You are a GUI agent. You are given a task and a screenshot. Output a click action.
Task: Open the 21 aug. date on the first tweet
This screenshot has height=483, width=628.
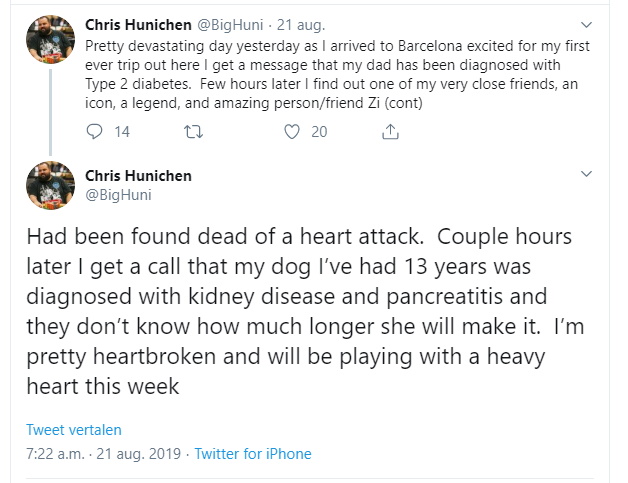[301, 25]
